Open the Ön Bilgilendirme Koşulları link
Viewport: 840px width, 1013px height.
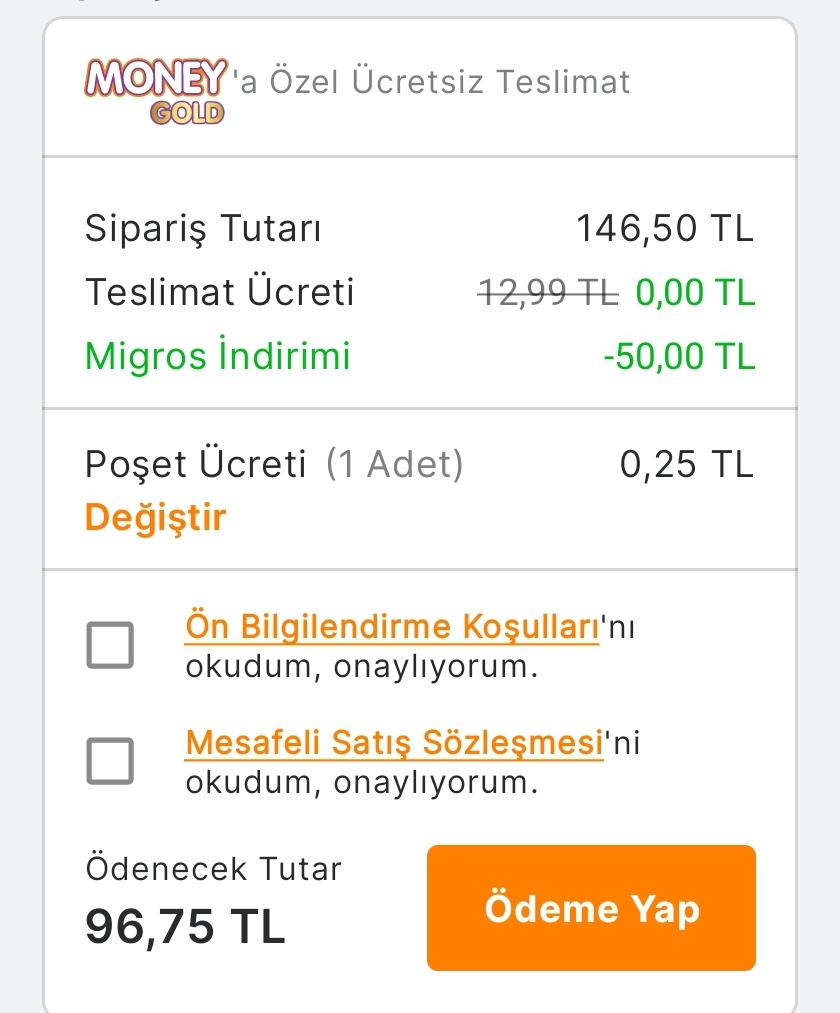coord(392,628)
